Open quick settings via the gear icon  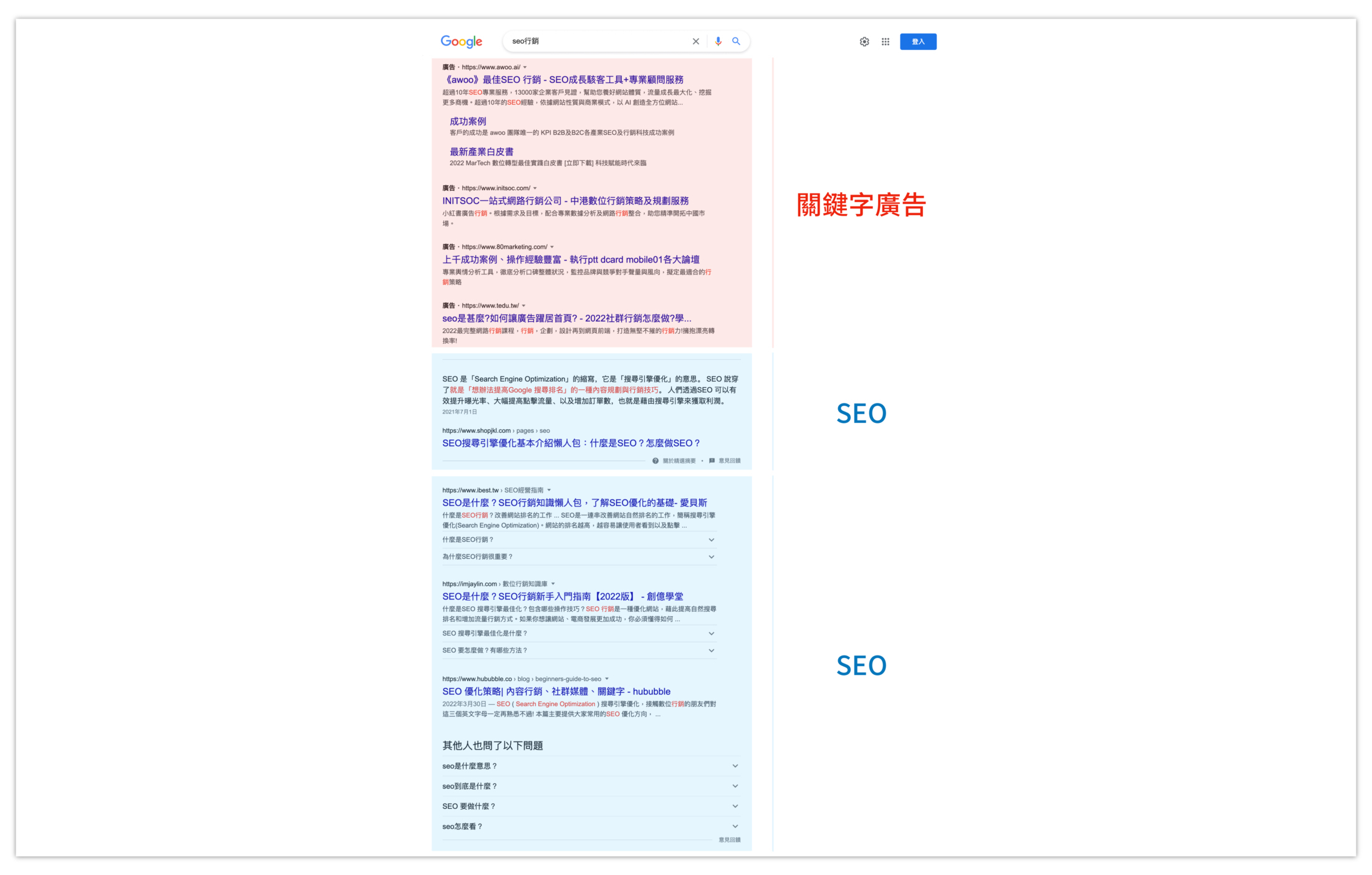coord(864,41)
